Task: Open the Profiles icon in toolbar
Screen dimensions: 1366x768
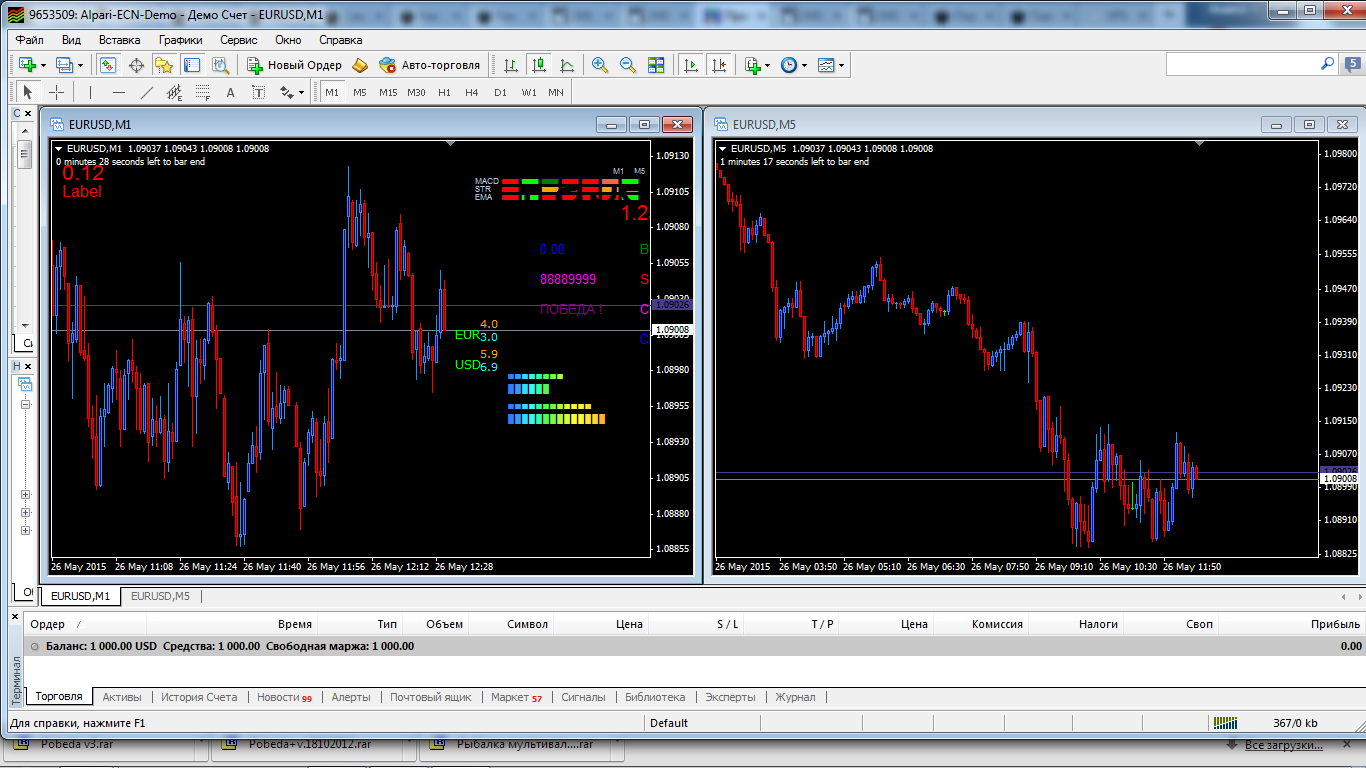Action: tap(65, 65)
